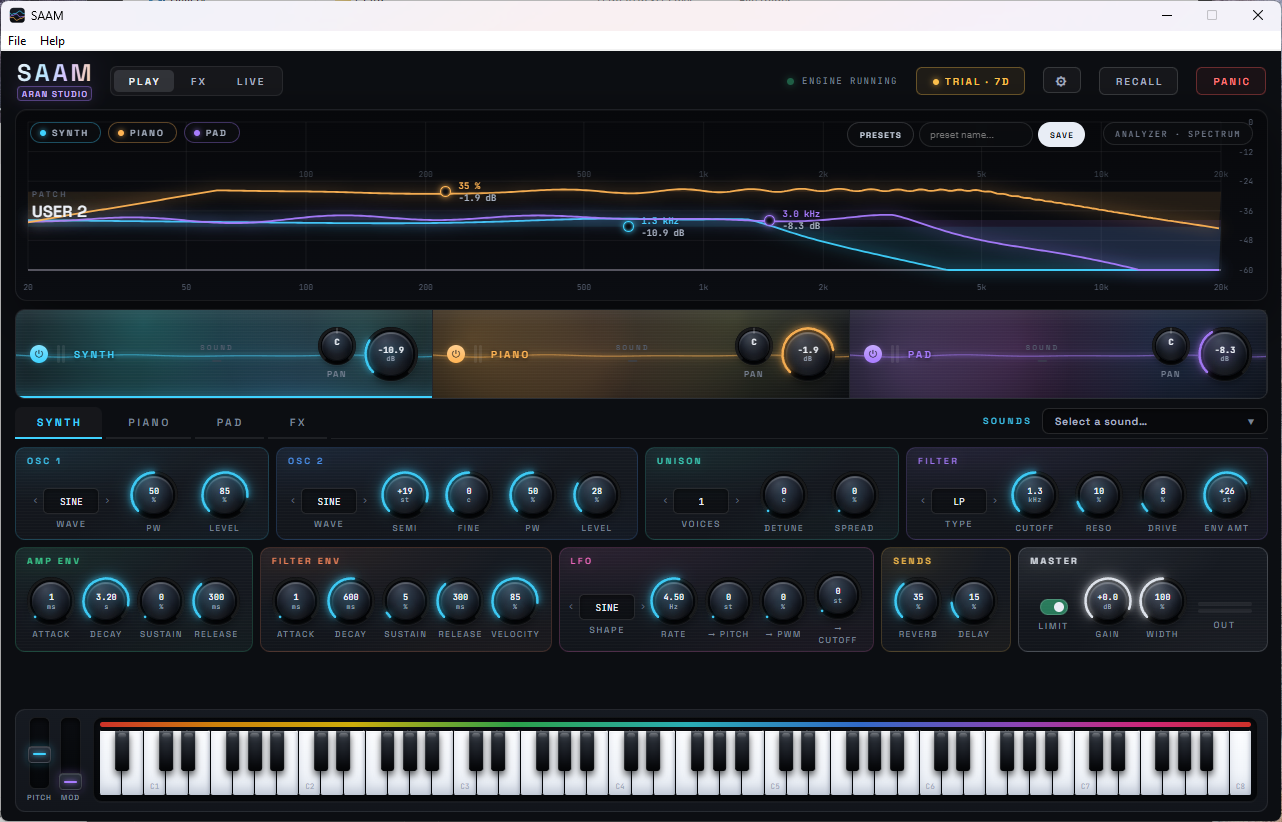Image resolution: width=1282 pixels, height=822 pixels.
Task: Click the SAVE preset button
Action: (x=1061, y=135)
